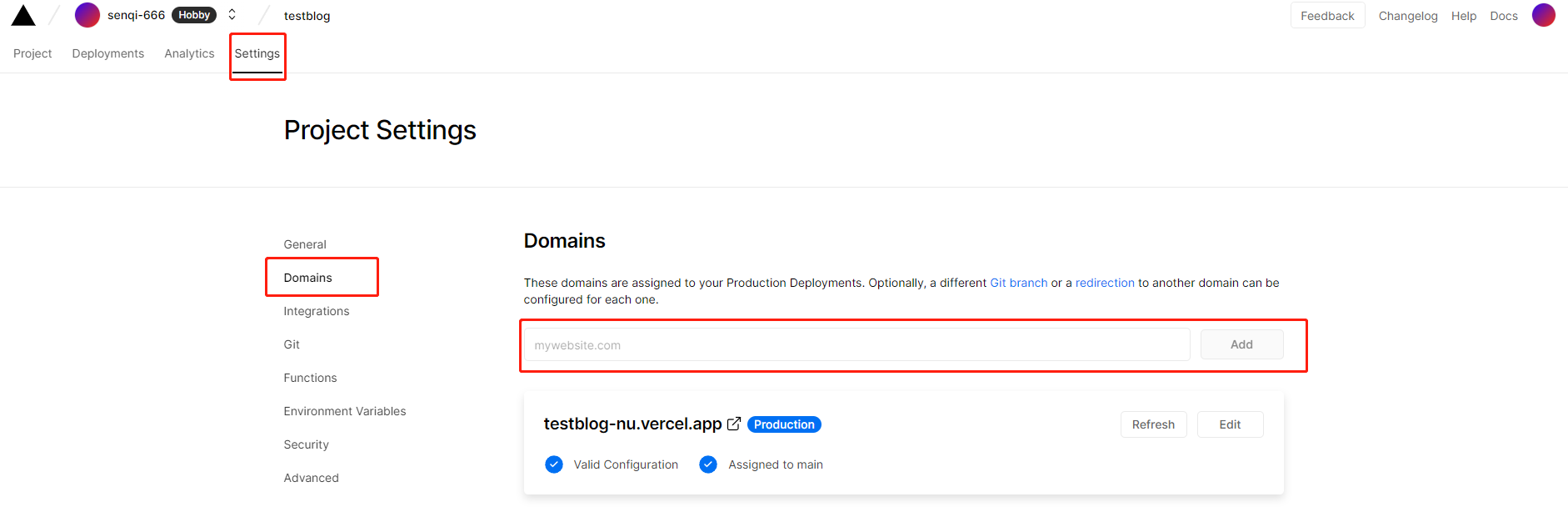Viewport: 1568px width, 532px height.
Task: Go to the Project tab
Action: tap(32, 53)
